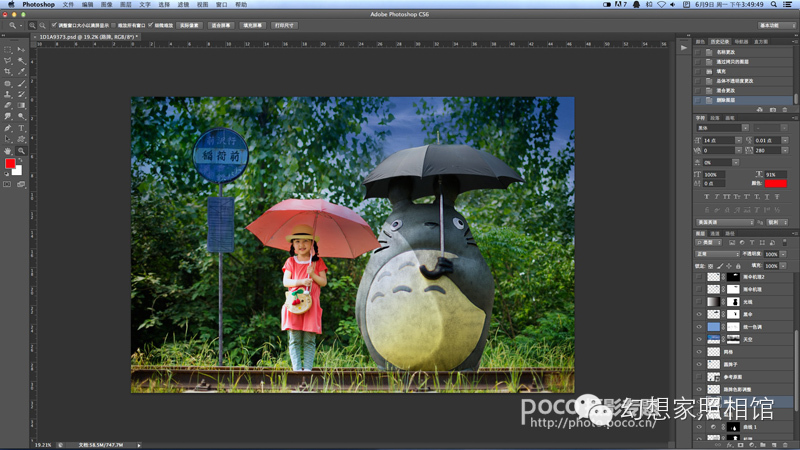Select the Pen tool
Viewport: 800px width, 450px height.
[8, 128]
